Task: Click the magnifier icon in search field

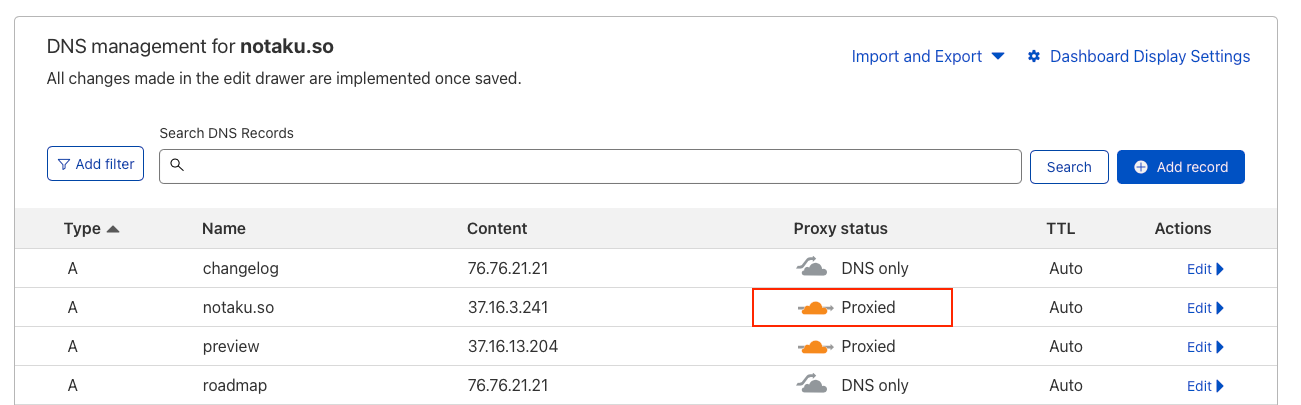Action: click(x=177, y=165)
